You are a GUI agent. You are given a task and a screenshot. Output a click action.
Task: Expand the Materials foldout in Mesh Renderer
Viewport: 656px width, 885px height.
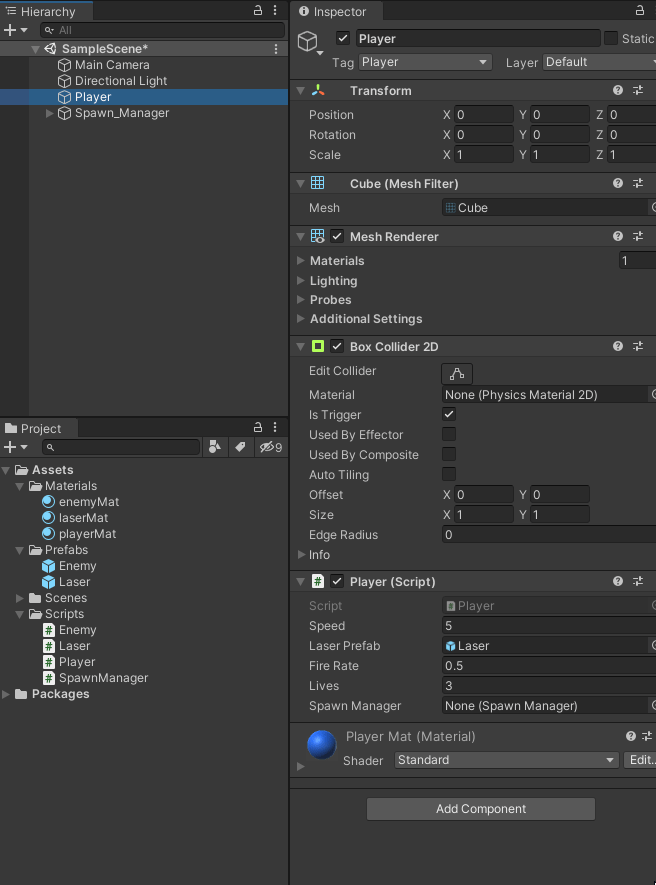pos(301,261)
